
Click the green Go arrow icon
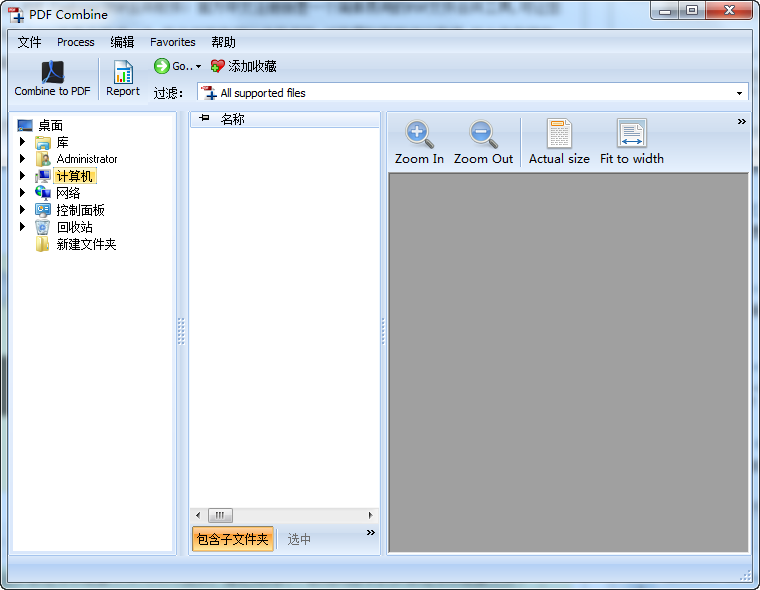(162, 66)
